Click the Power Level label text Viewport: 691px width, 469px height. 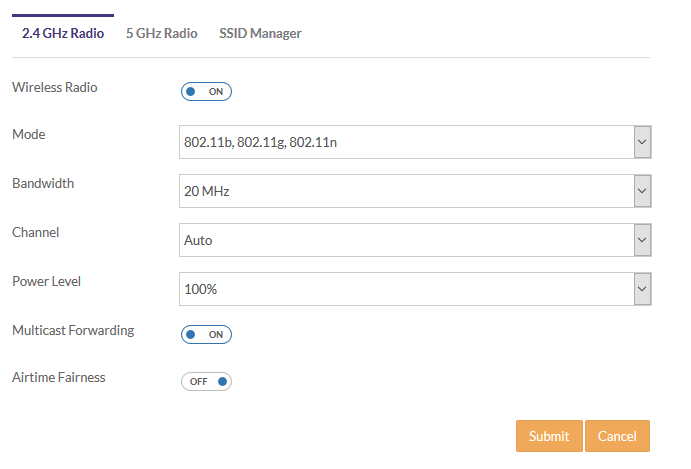(x=46, y=281)
